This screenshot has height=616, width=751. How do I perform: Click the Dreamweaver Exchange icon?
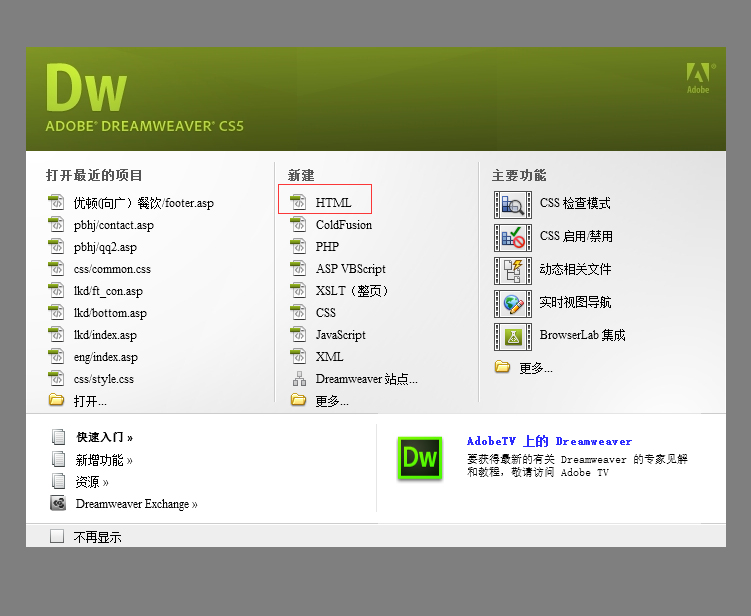[59, 504]
